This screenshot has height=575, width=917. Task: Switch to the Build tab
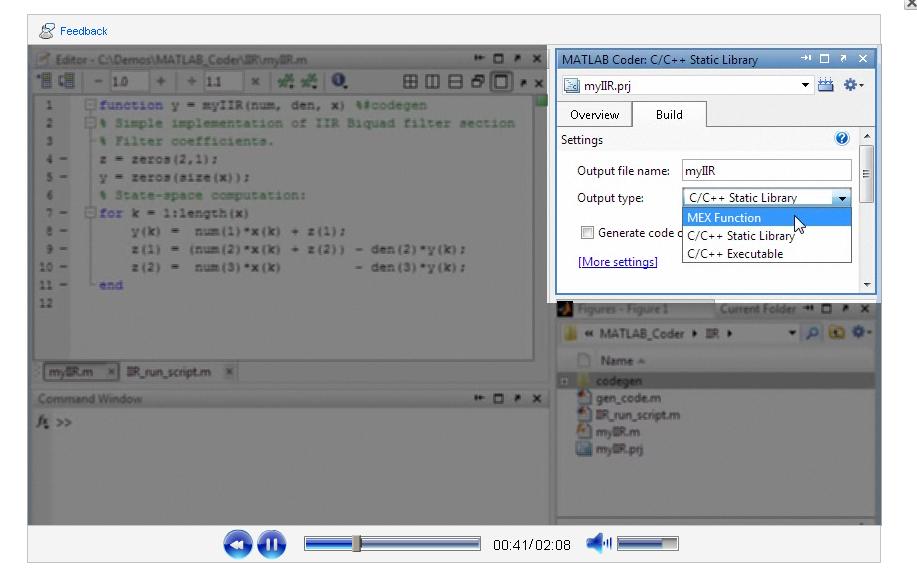[x=669, y=115]
